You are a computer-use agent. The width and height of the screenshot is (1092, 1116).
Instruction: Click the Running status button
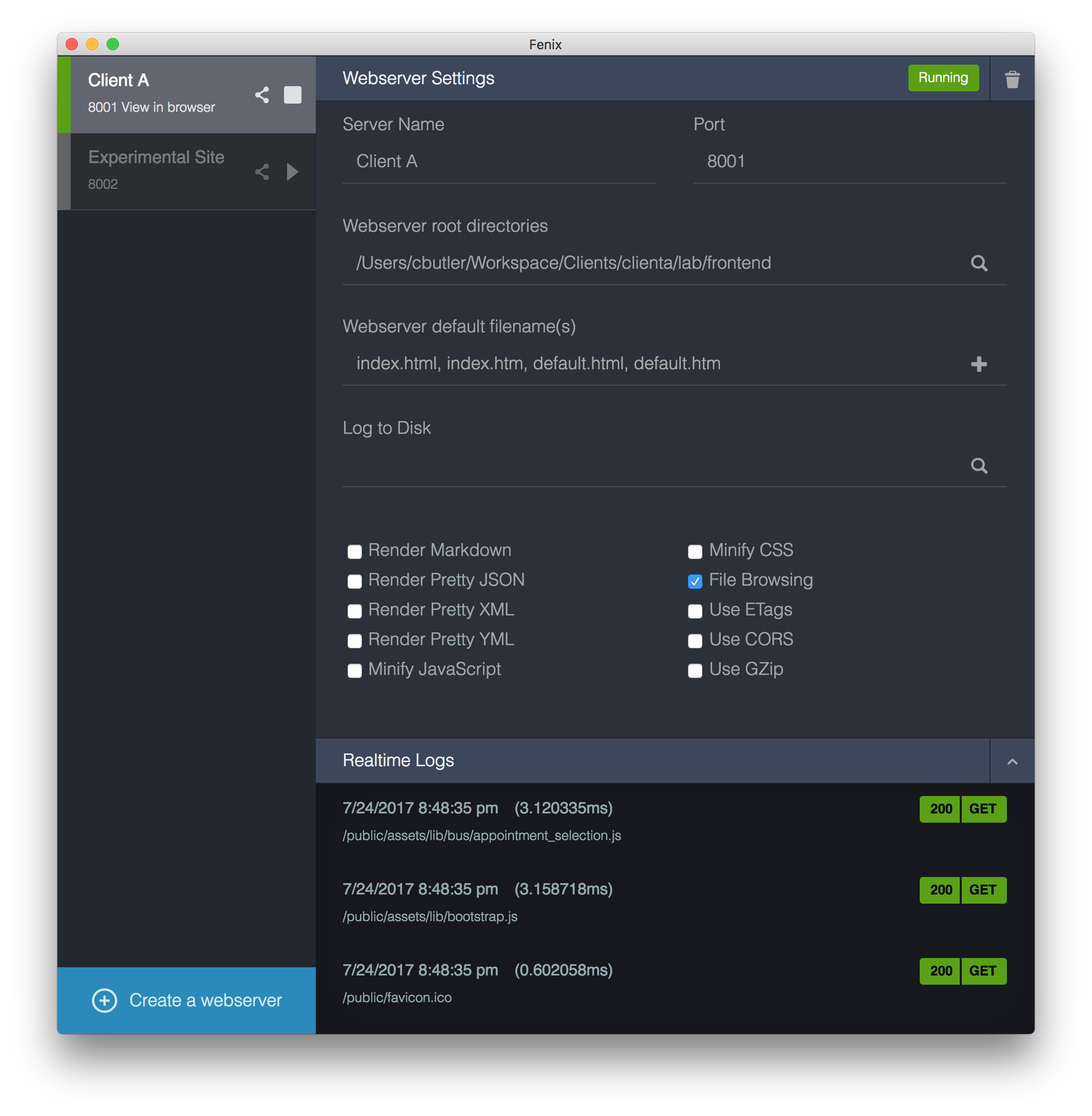point(941,77)
